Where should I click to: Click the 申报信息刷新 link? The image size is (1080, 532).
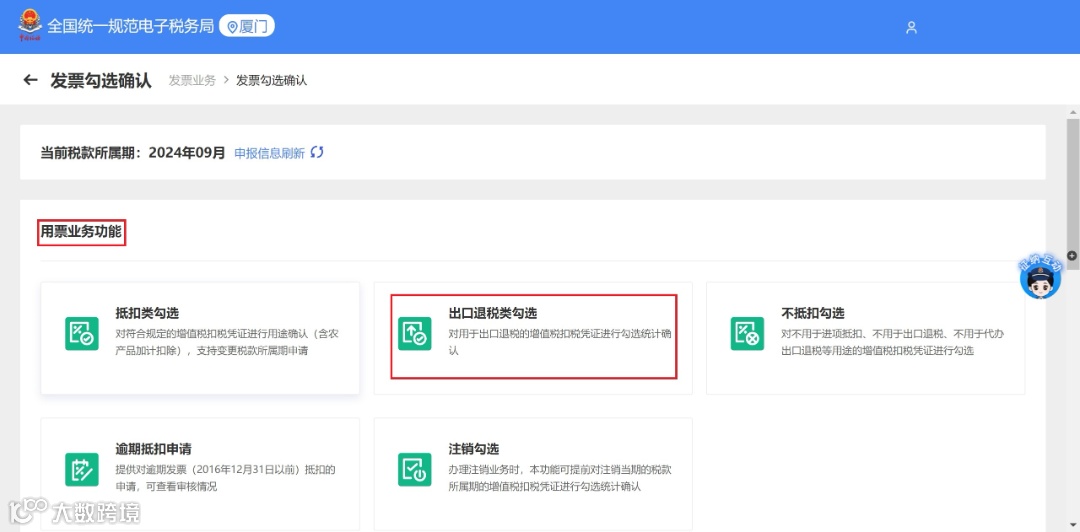269,153
